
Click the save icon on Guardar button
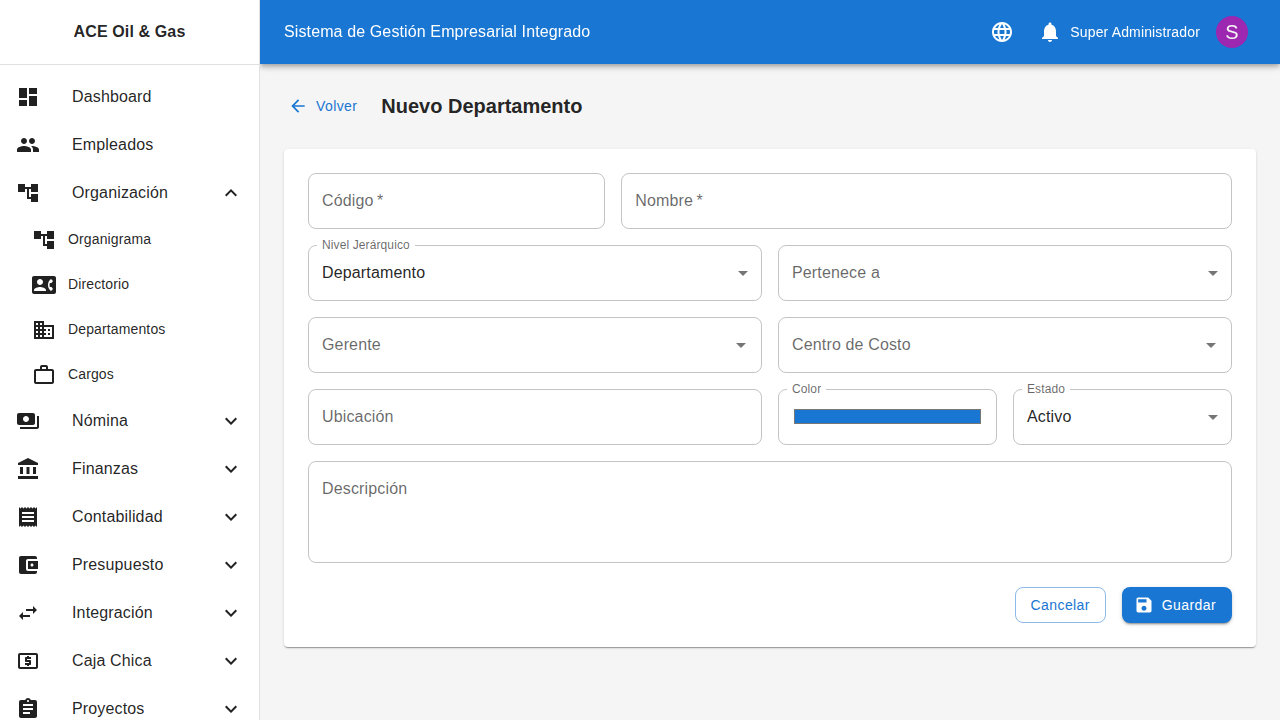(1143, 604)
